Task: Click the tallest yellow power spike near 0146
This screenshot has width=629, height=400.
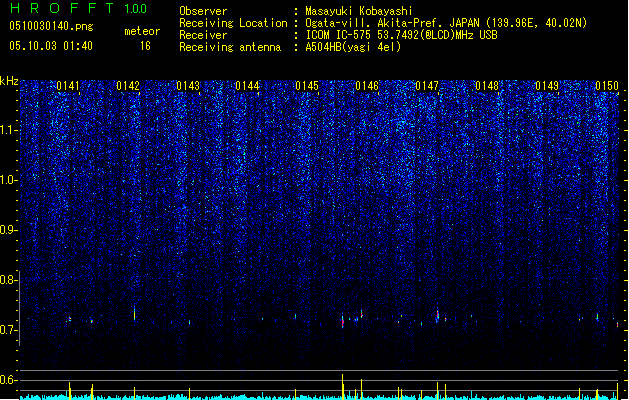Action: tap(343, 387)
